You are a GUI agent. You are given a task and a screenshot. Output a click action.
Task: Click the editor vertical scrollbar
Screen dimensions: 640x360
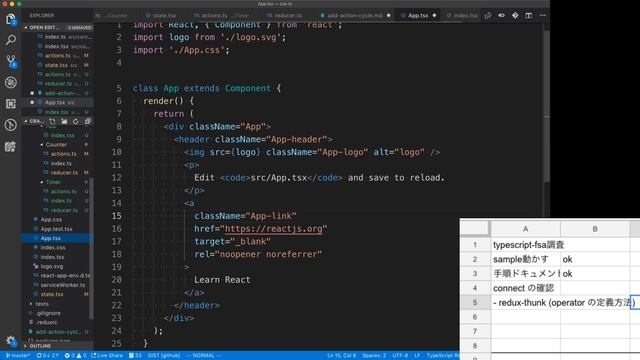[547, 106]
